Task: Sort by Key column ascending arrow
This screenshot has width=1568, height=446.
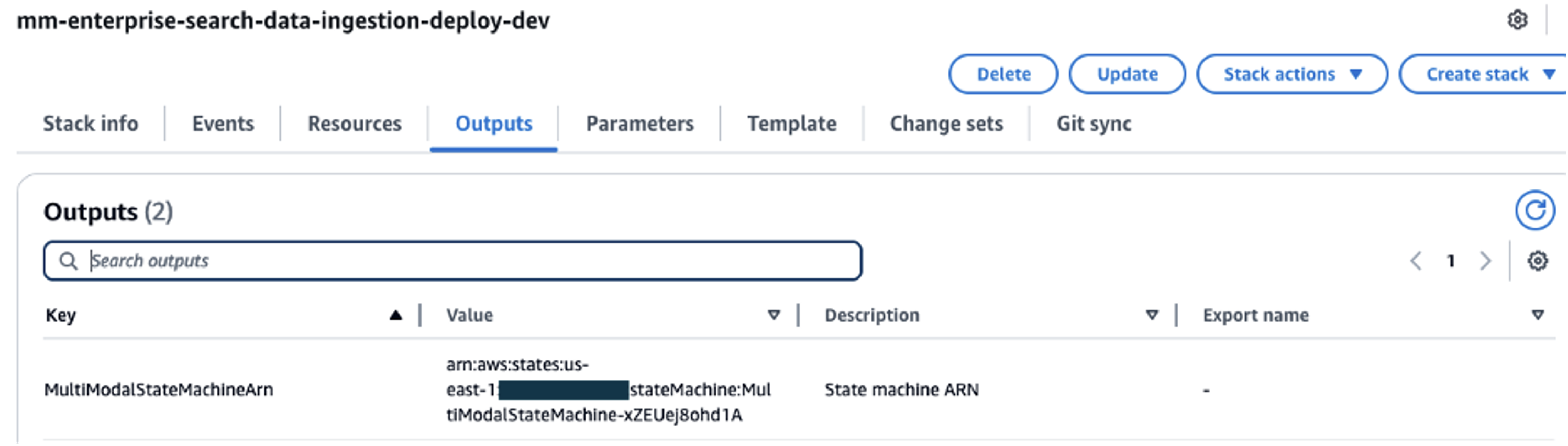Action: 395,315
